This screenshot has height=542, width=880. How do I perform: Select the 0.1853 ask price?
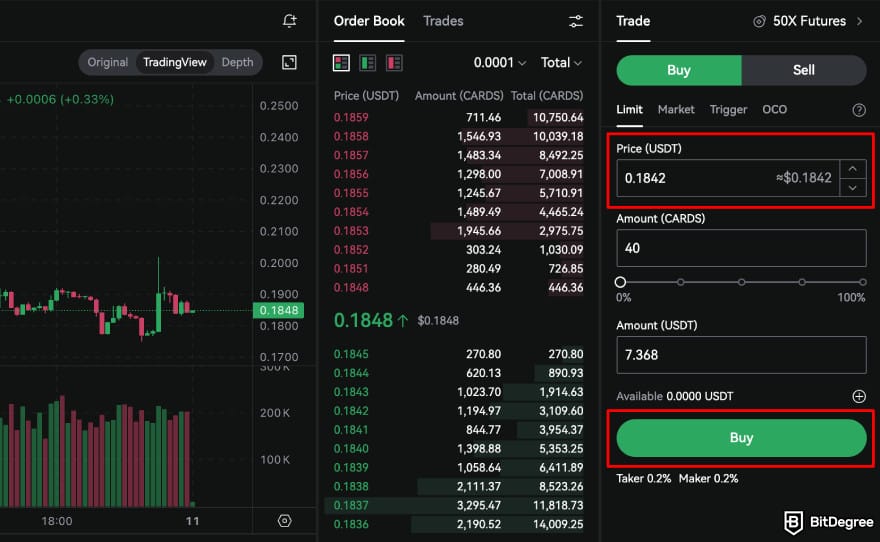351,231
